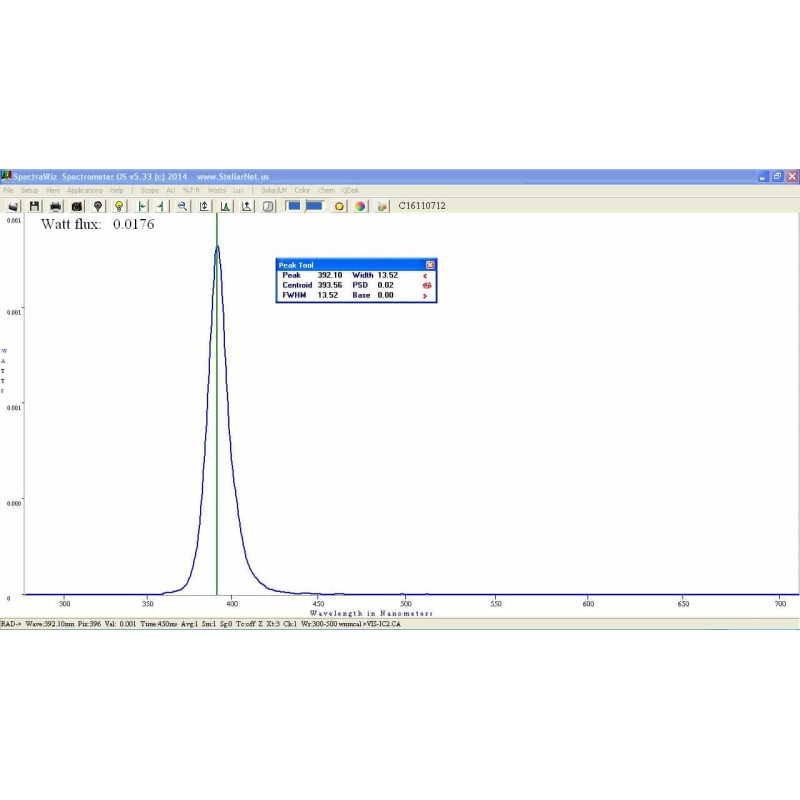800x800 pixels.
Task: Open the Solar/UV menu item
Action: coord(274,190)
